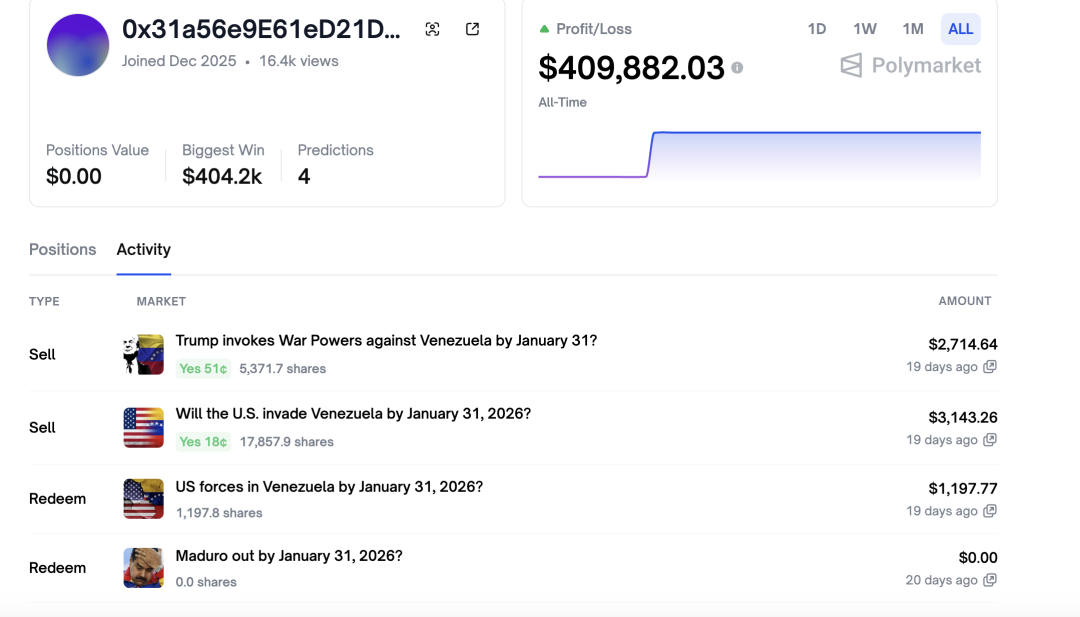Select the 1M profit timeframe
Screen dimensions: 1080x617
pos(912,29)
